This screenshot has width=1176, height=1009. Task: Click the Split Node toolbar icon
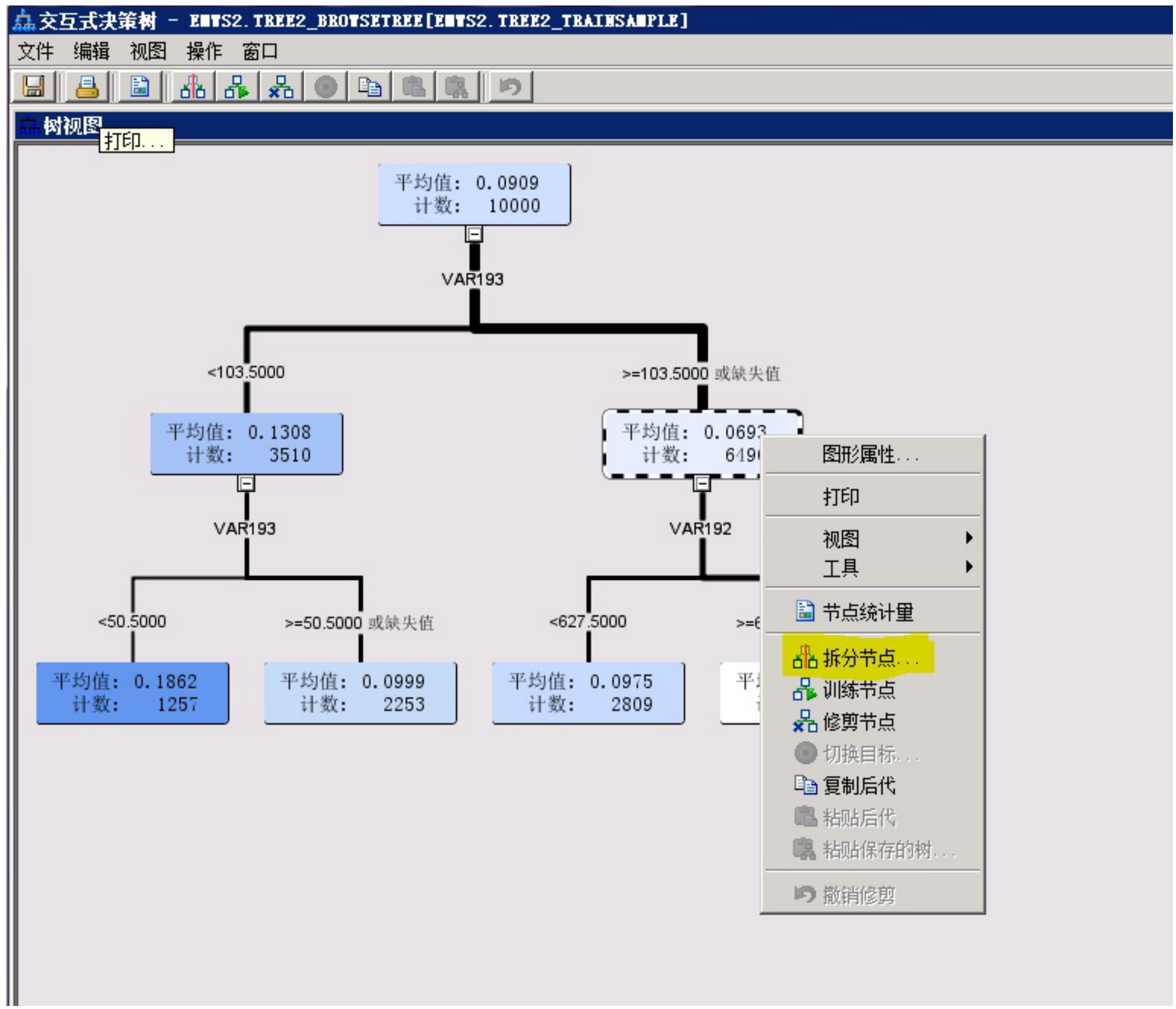[x=193, y=87]
